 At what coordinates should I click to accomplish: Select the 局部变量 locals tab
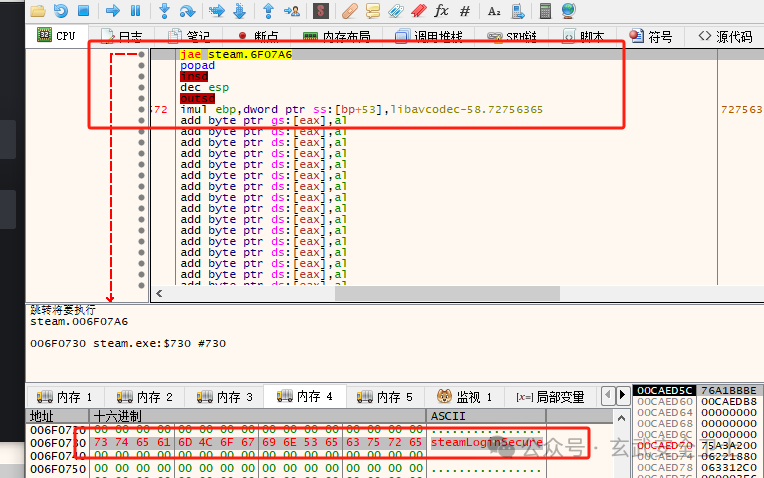pyautogui.click(x=551, y=397)
